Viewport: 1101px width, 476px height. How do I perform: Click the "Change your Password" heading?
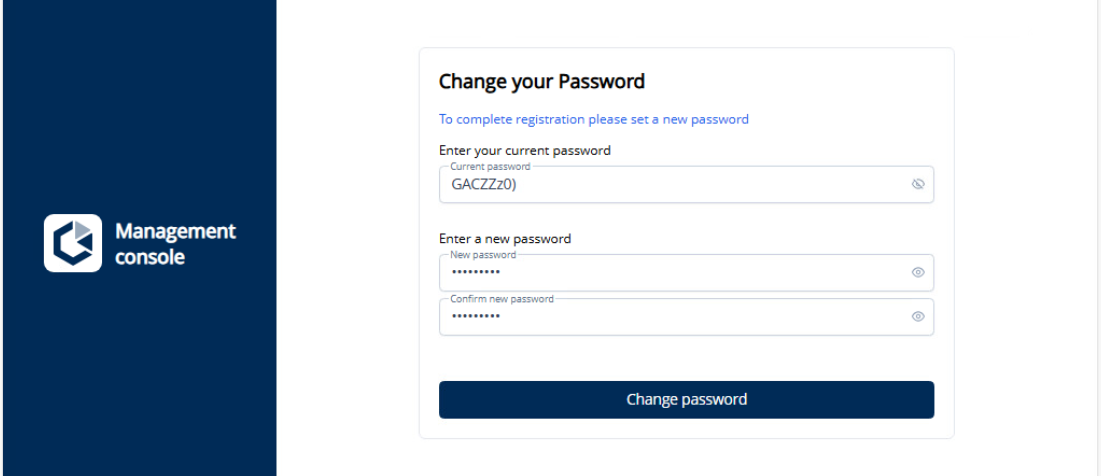(x=542, y=81)
